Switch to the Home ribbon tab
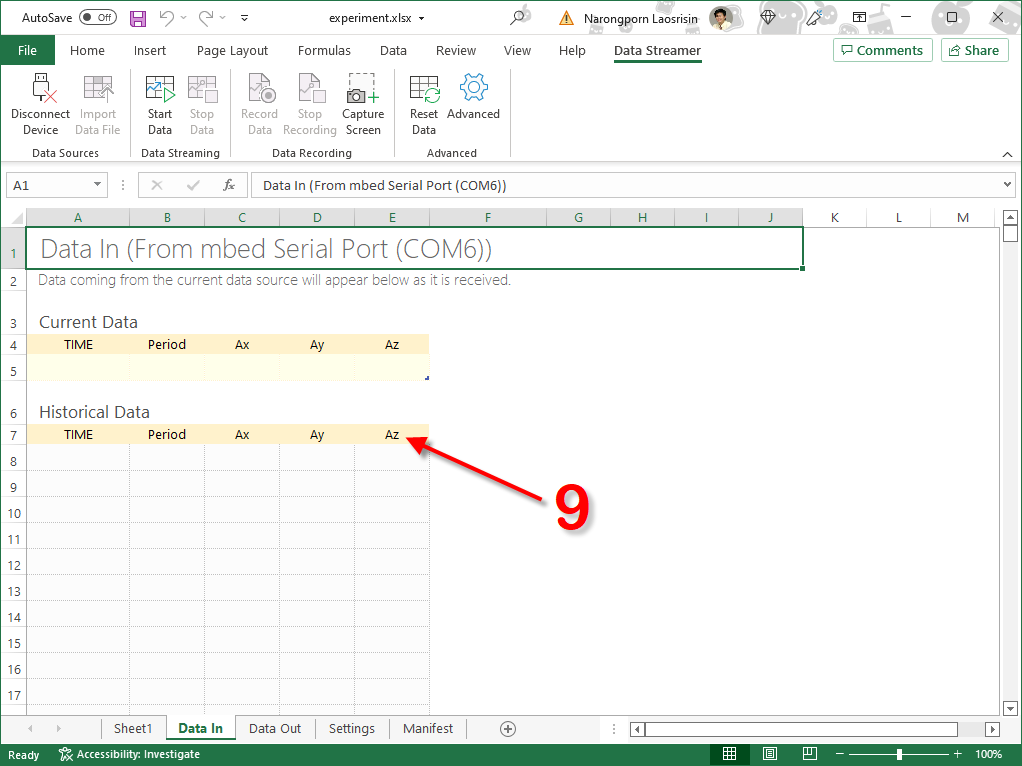 [87, 50]
